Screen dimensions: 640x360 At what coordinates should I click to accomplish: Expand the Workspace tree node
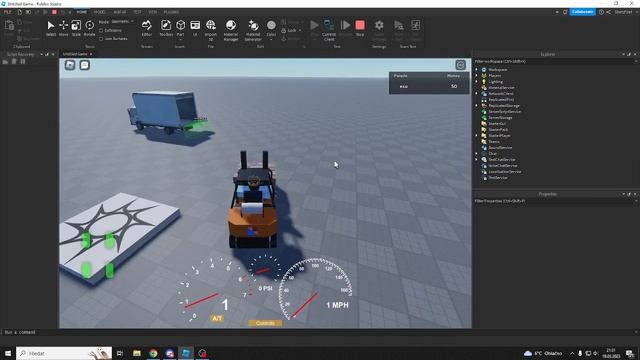(476, 69)
